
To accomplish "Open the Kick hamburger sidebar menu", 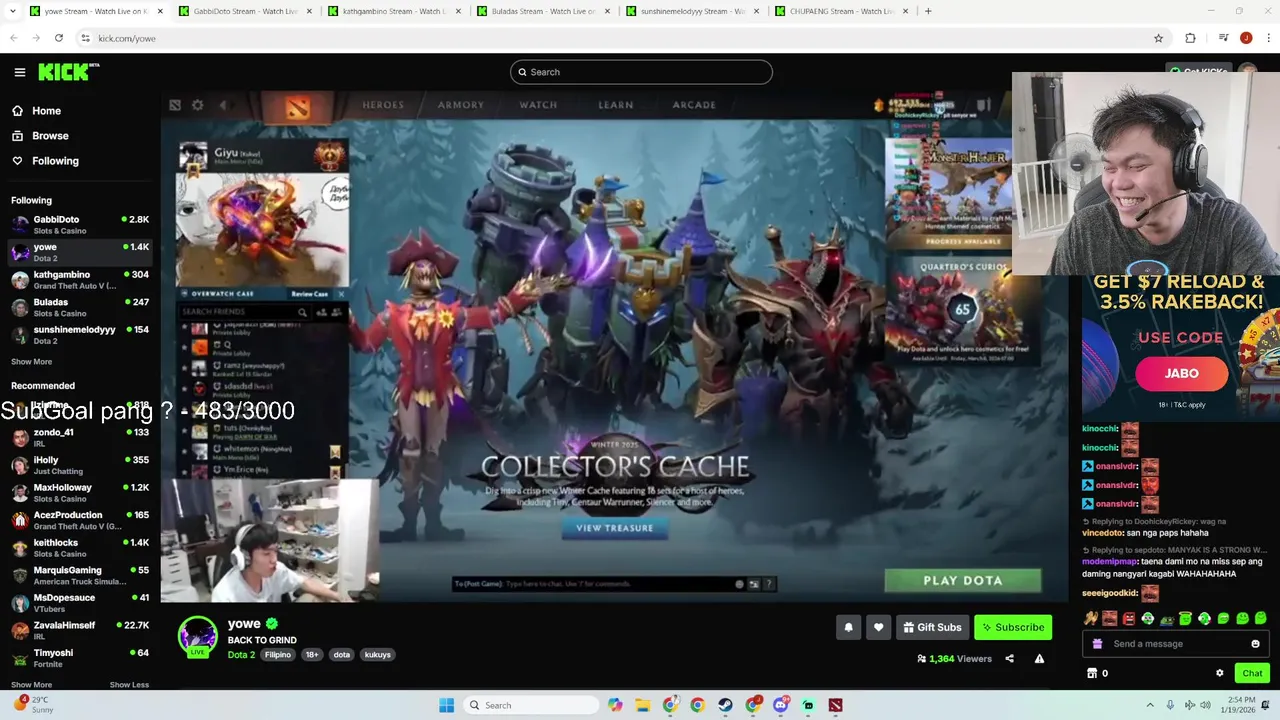I will point(19,72).
